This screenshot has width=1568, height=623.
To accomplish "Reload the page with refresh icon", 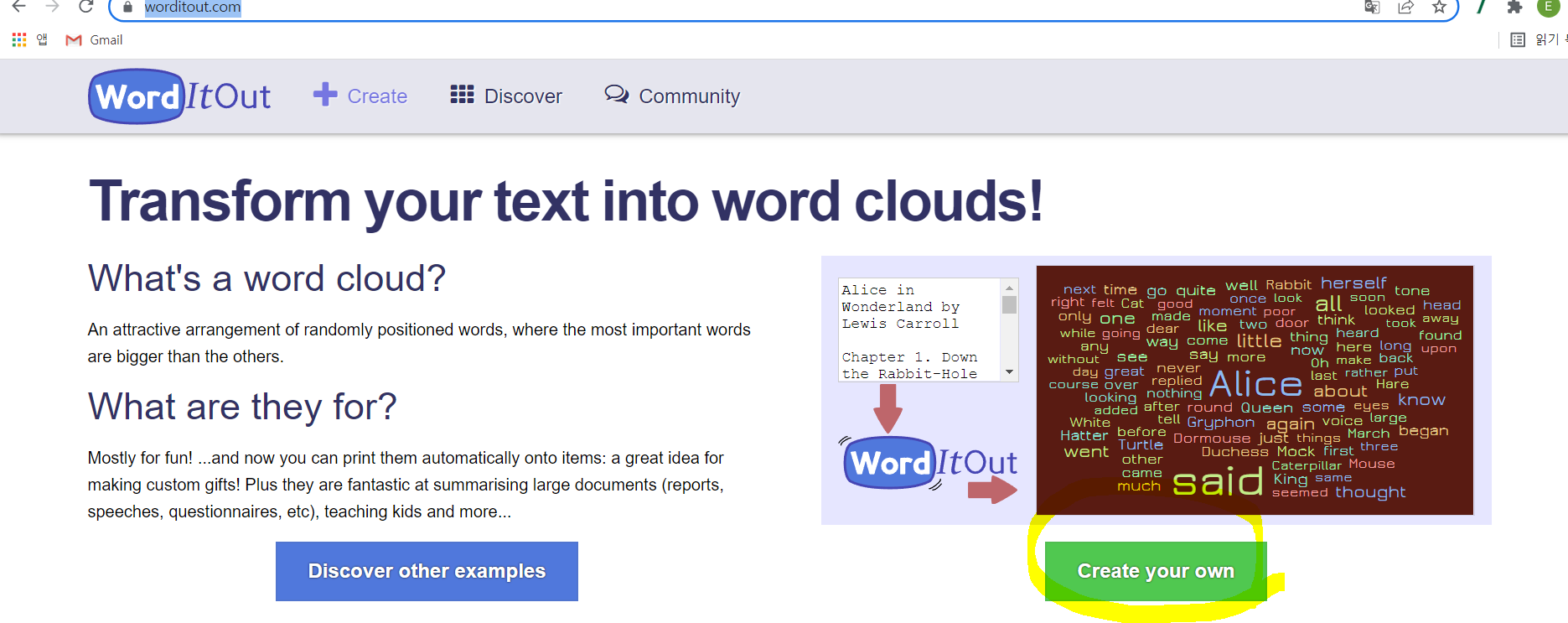I will tap(85, 7).
